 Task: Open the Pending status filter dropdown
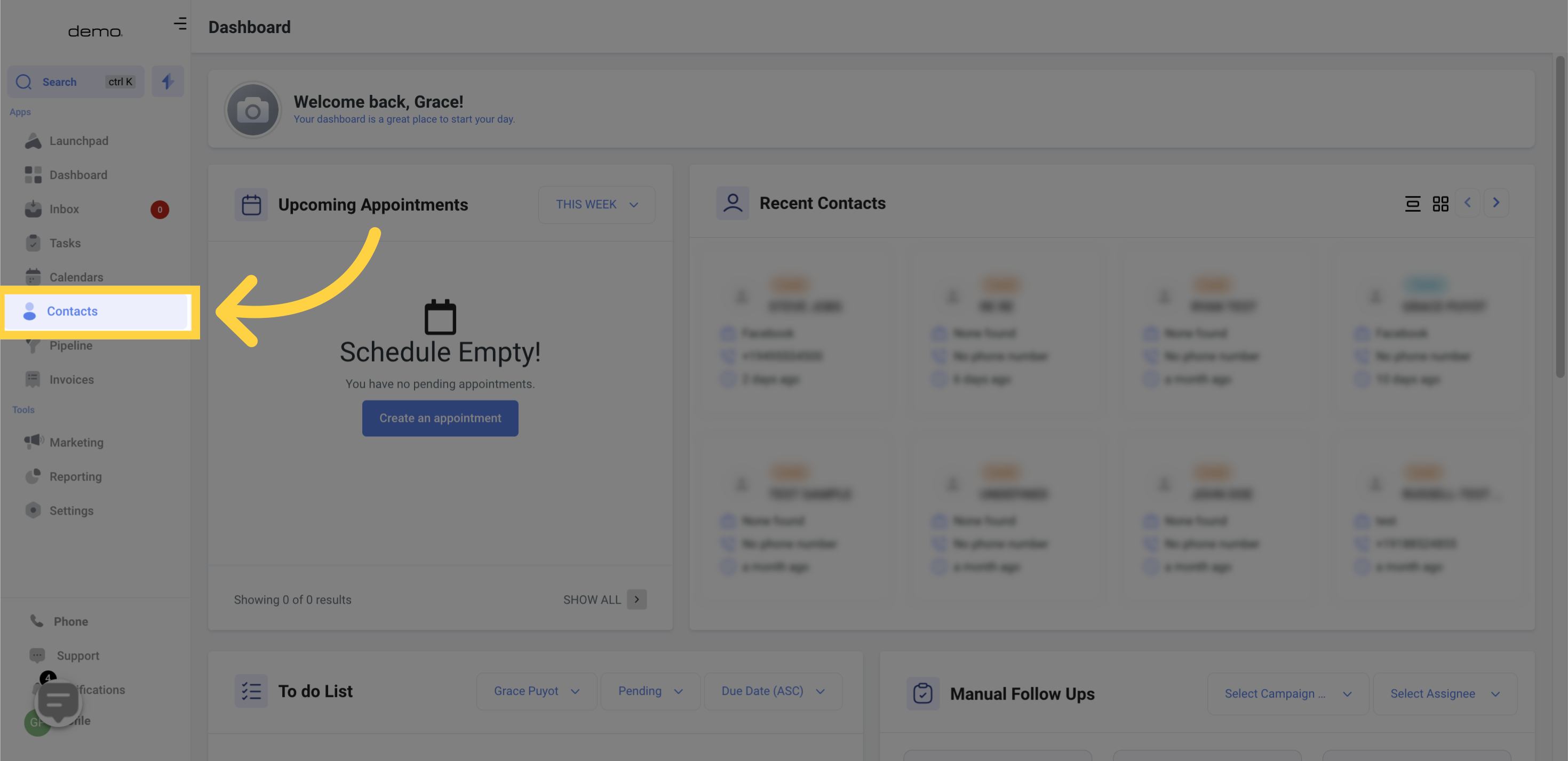pyautogui.click(x=650, y=691)
